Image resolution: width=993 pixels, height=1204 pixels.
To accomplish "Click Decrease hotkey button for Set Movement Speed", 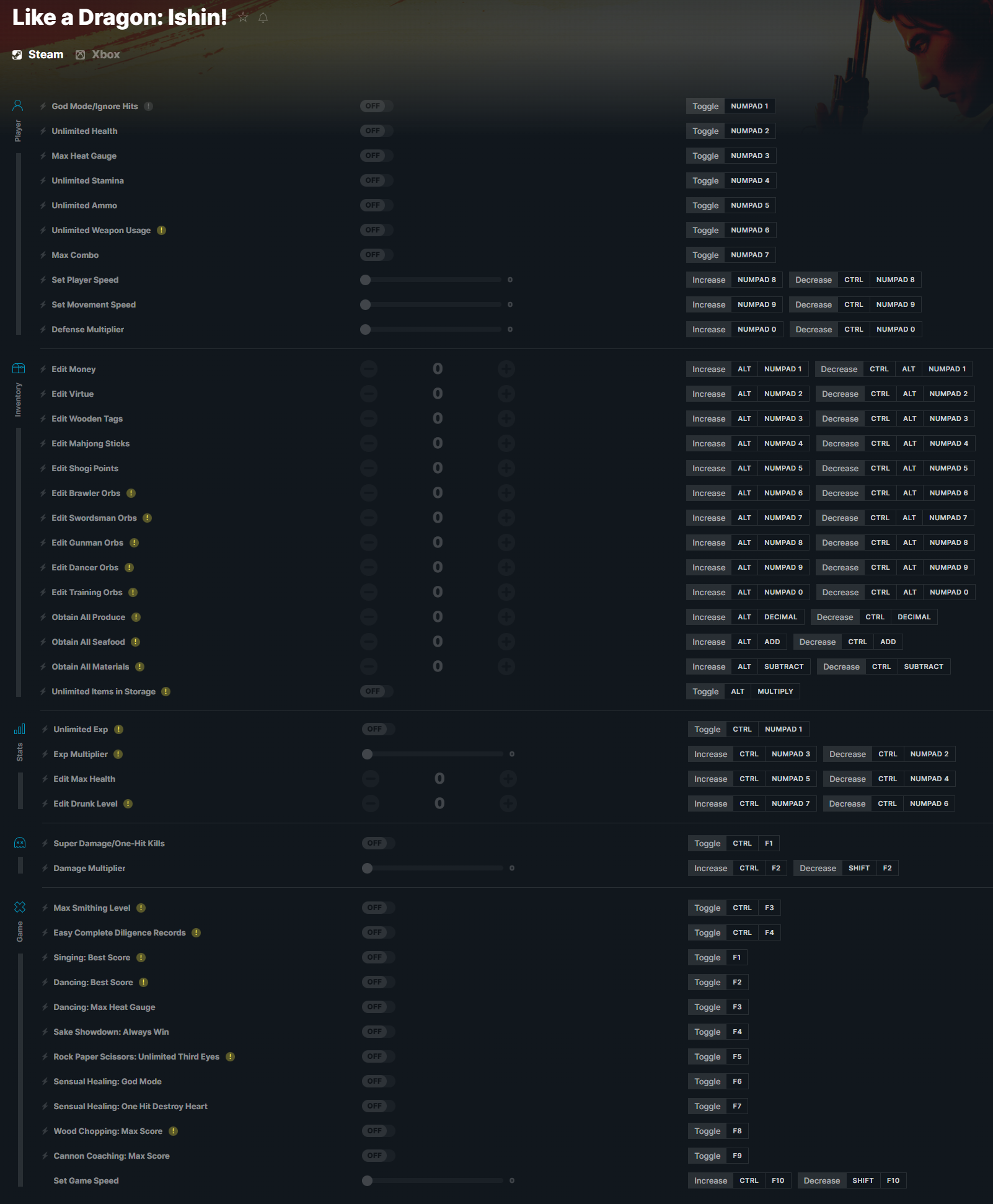I will coord(813,304).
